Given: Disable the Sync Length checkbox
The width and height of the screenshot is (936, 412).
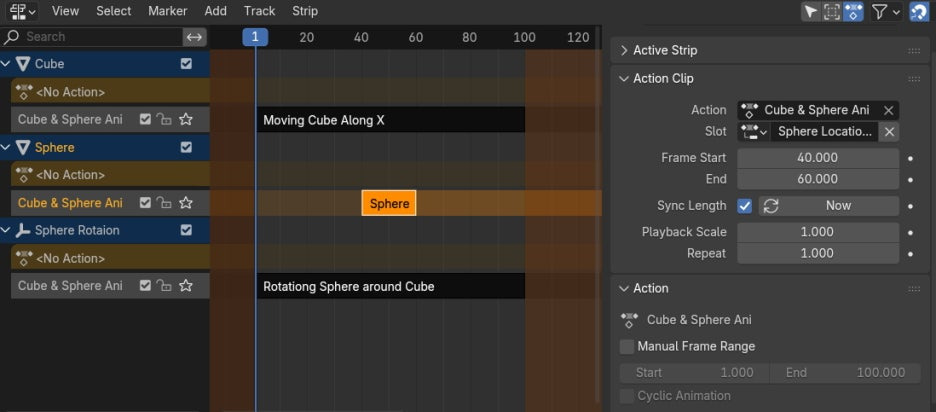Looking at the screenshot, I should (744, 206).
